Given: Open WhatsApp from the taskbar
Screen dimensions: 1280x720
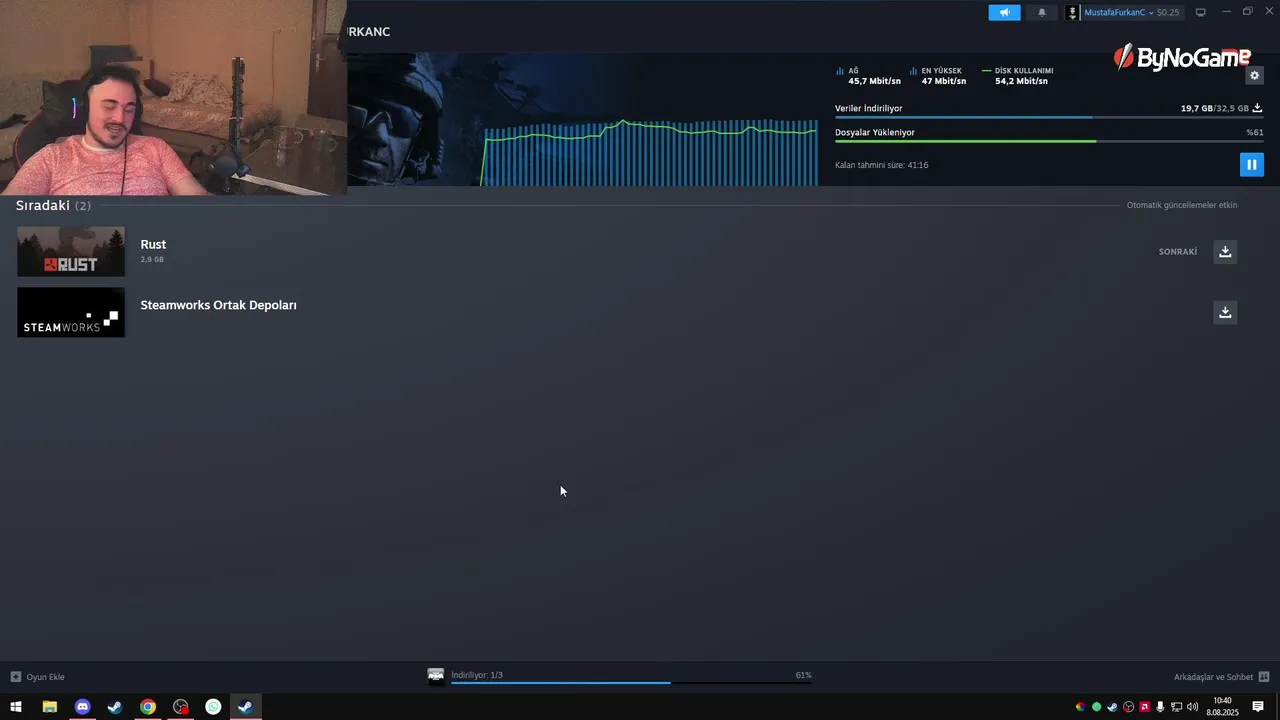Looking at the screenshot, I should tap(213, 707).
